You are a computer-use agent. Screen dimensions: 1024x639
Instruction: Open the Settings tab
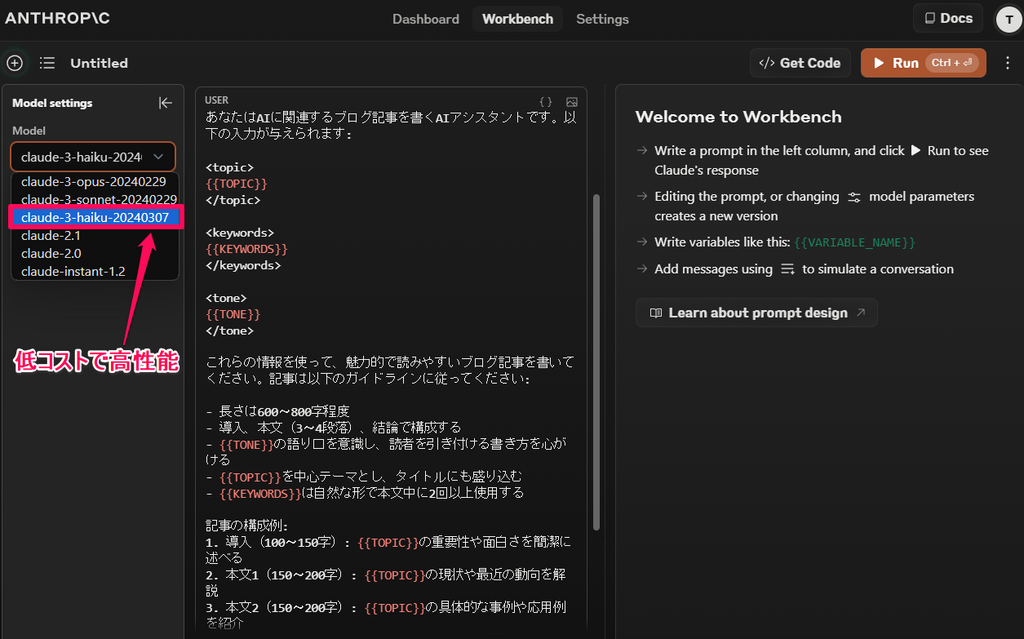[x=602, y=19]
